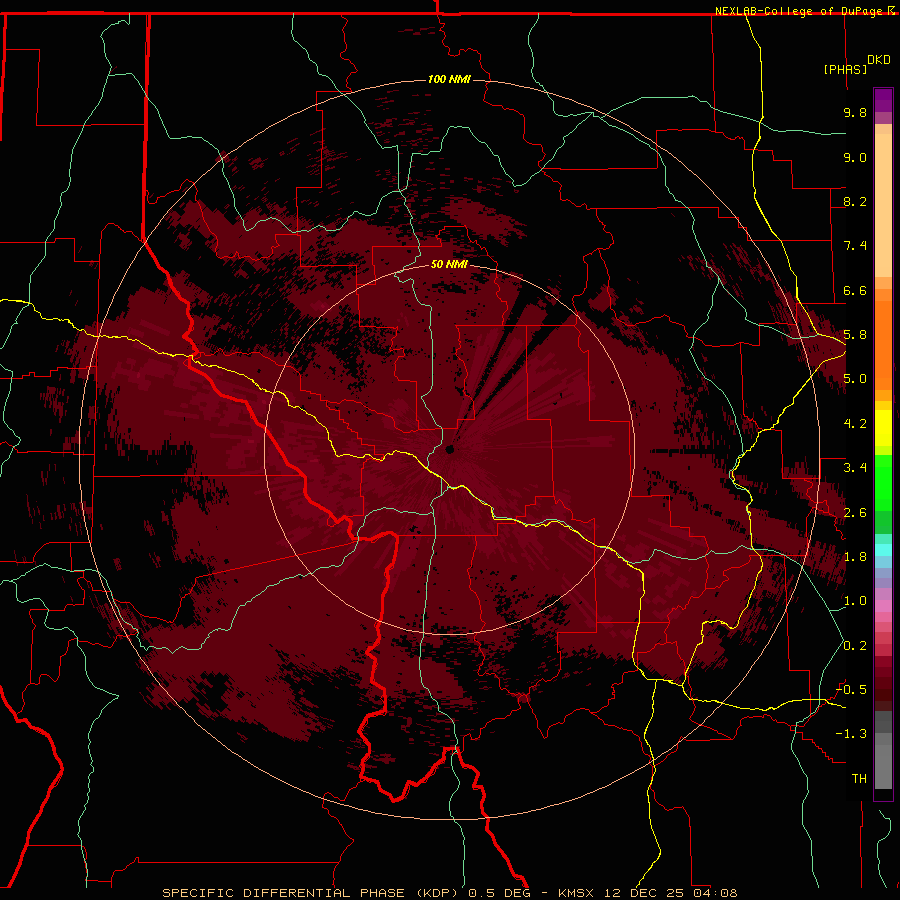
Task: Pick the light peach color bar segment
Action: (x=883, y=205)
